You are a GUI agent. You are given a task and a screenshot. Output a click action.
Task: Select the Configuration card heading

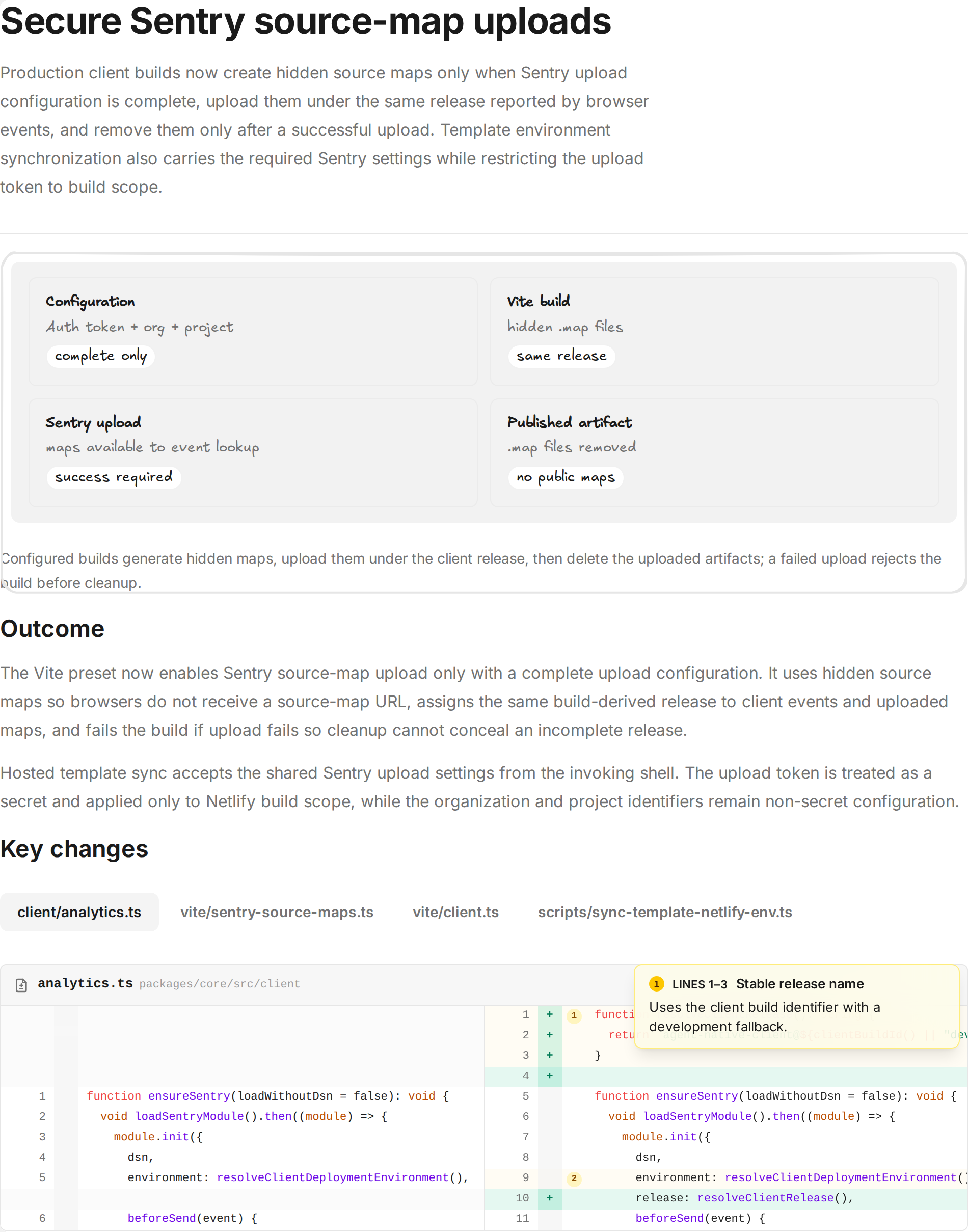pos(90,302)
